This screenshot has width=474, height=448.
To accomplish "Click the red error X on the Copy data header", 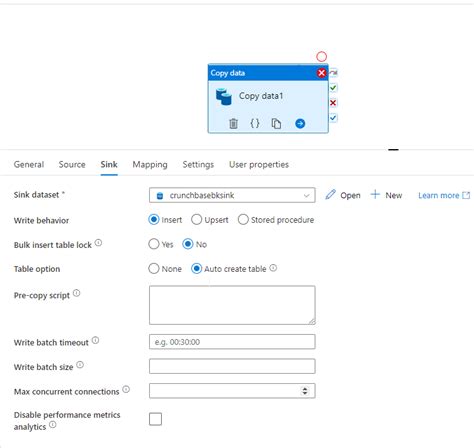I will coord(321,73).
